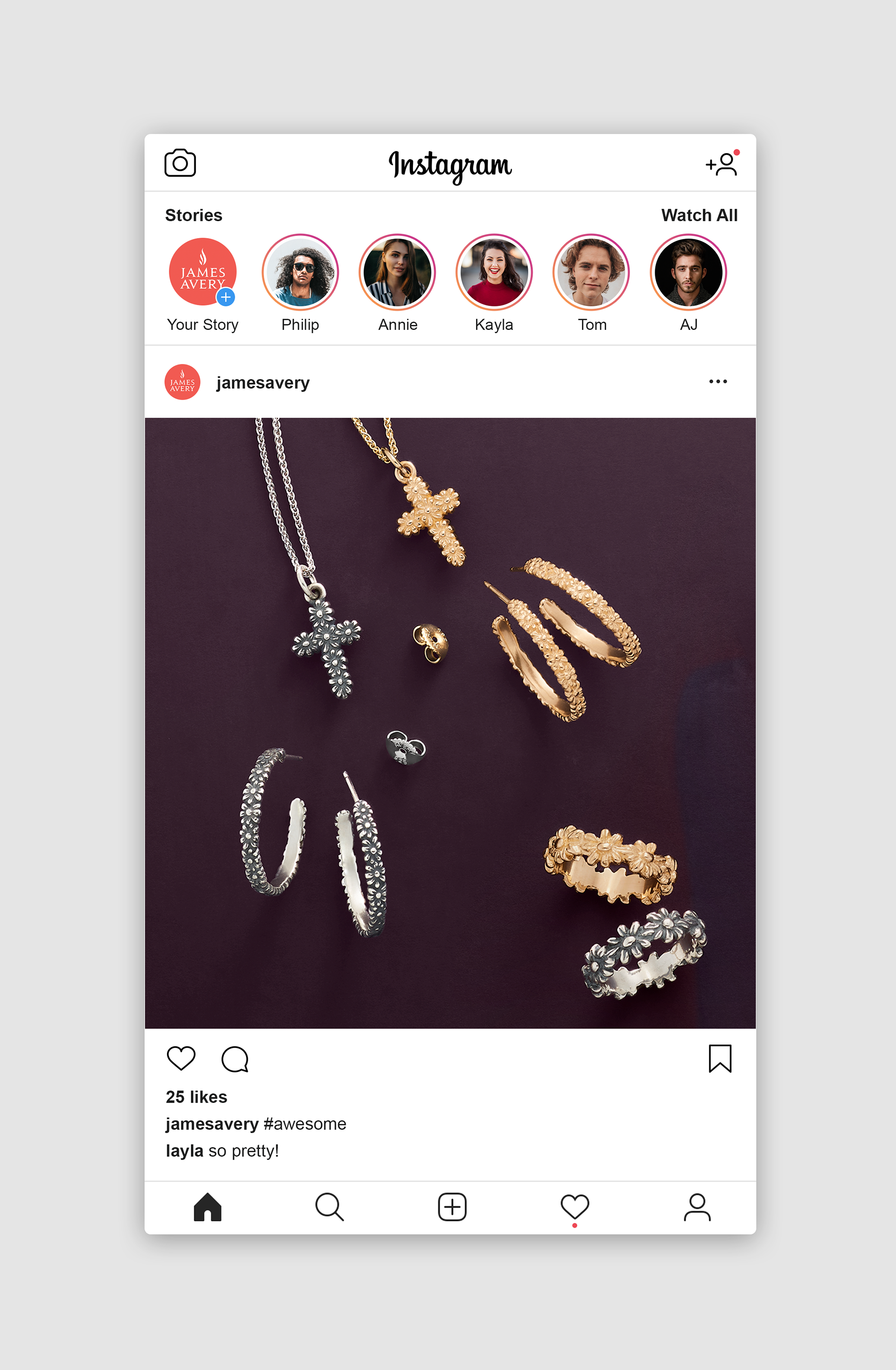
Task: Open the camera icon in header
Action: tap(180, 163)
